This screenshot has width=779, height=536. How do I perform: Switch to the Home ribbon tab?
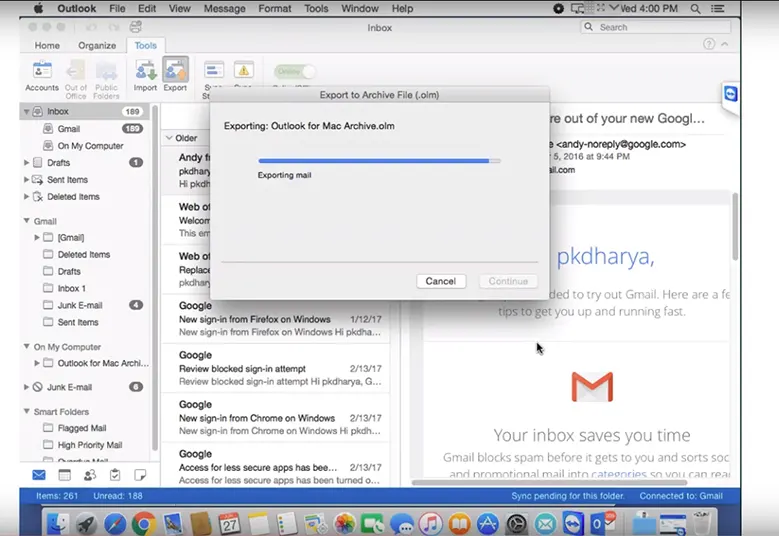(47, 45)
